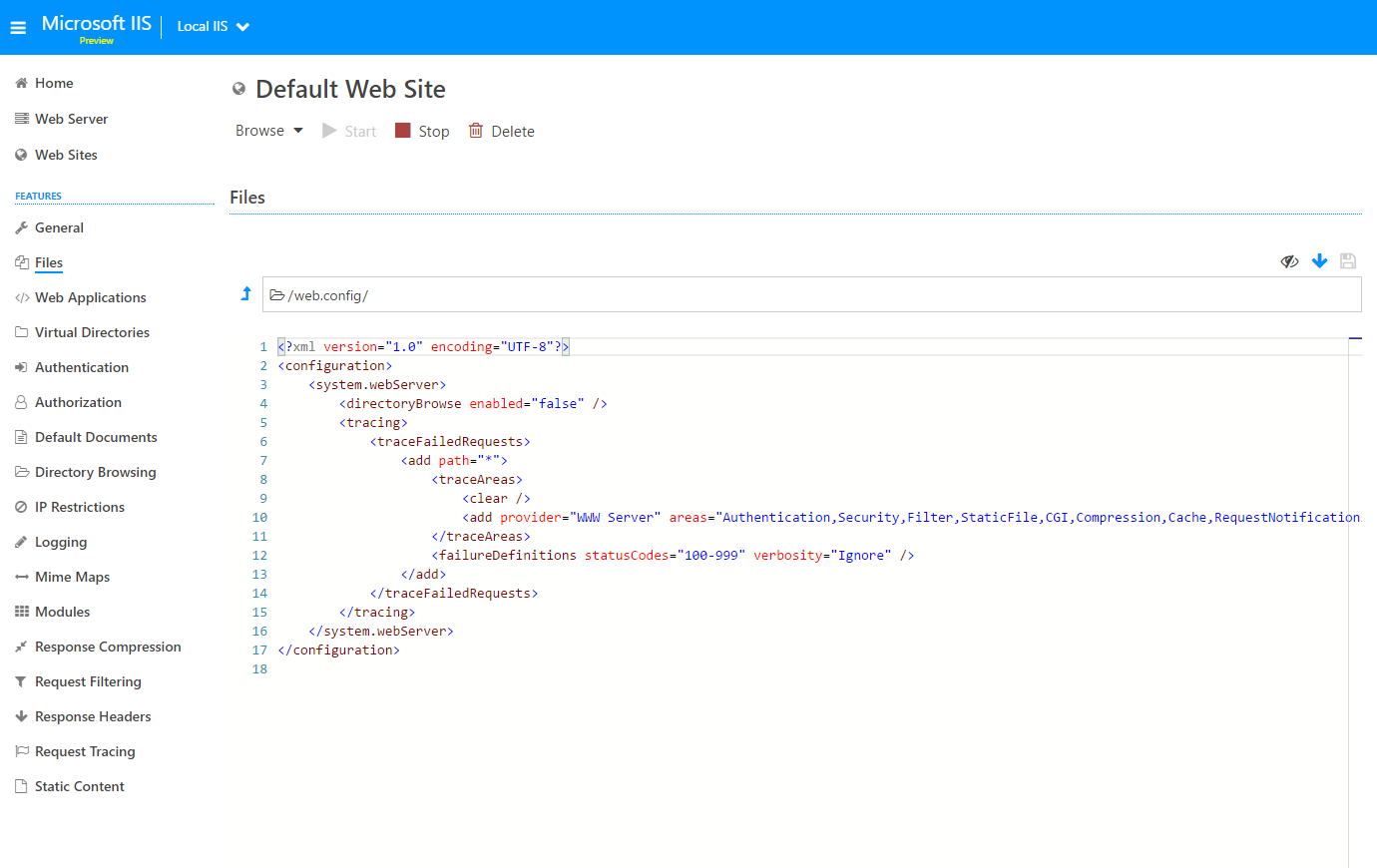The height and width of the screenshot is (868, 1377).
Task: Click the Default Documents page icon
Action: coord(21,437)
